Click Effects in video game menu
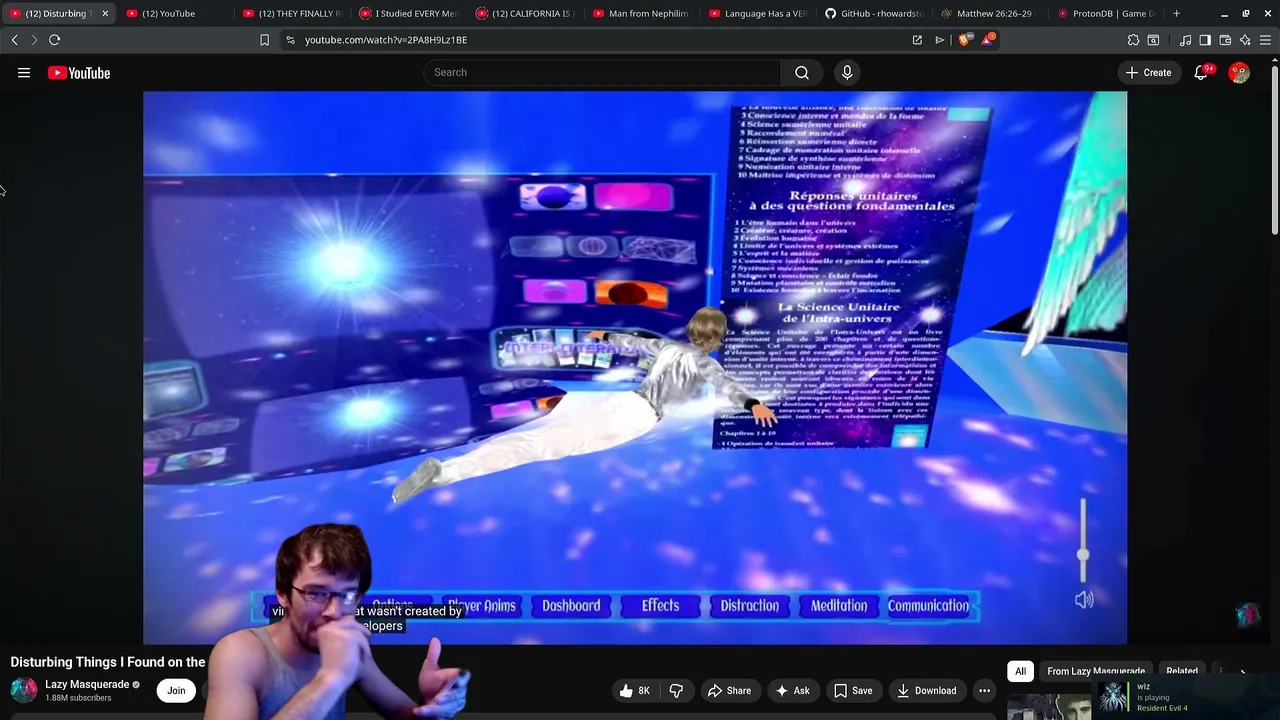 (x=660, y=606)
